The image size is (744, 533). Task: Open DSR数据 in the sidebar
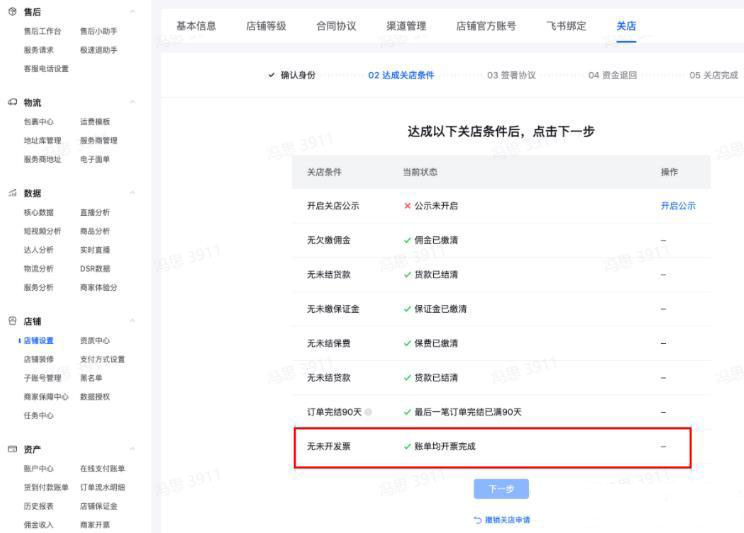95,269
